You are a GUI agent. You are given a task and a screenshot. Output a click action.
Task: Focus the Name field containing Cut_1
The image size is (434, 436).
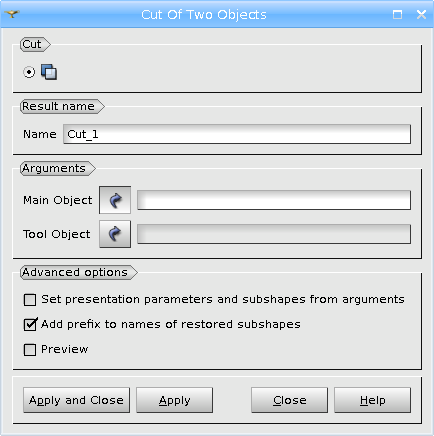(x=237, y=134)
